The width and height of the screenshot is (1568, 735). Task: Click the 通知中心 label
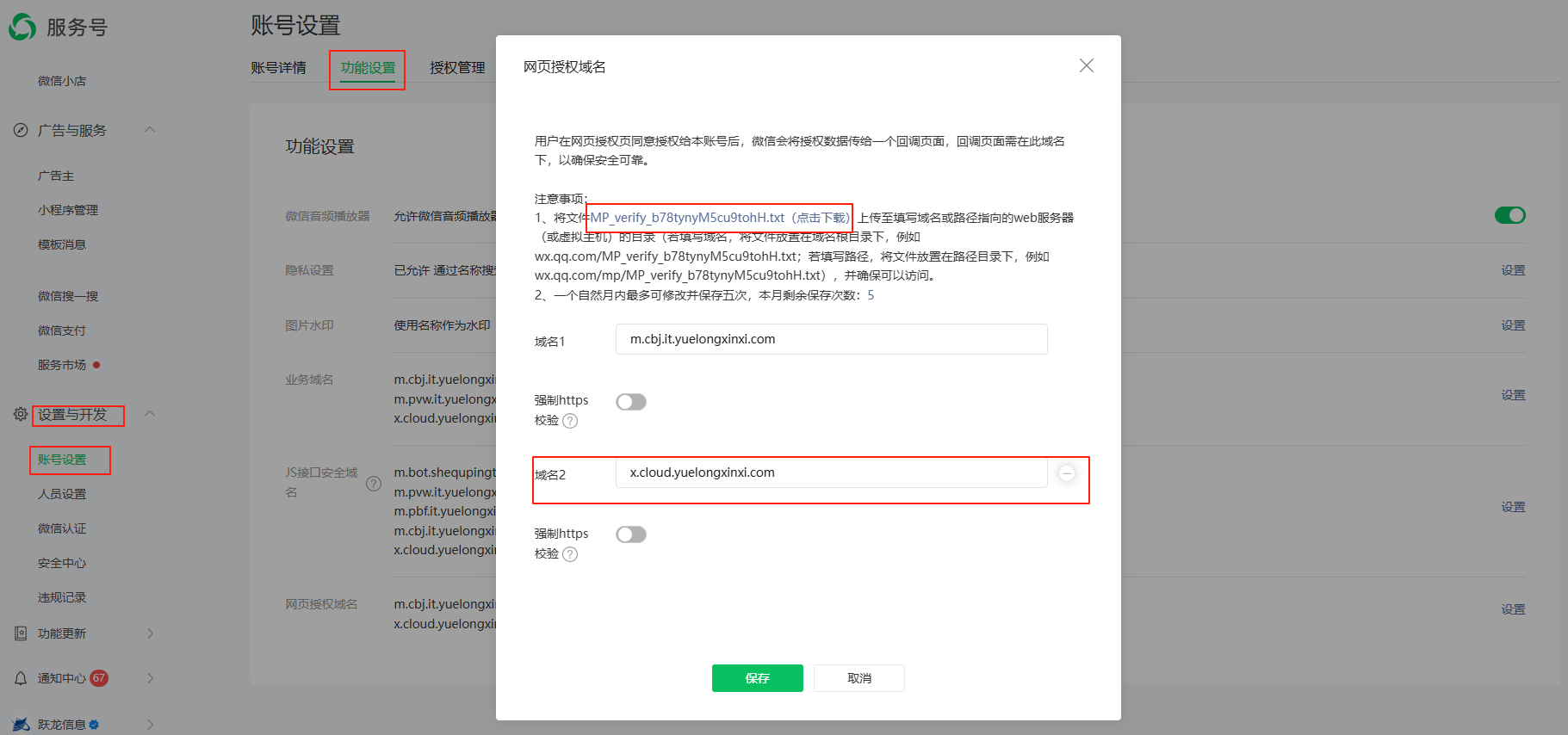tap(62, 678)
